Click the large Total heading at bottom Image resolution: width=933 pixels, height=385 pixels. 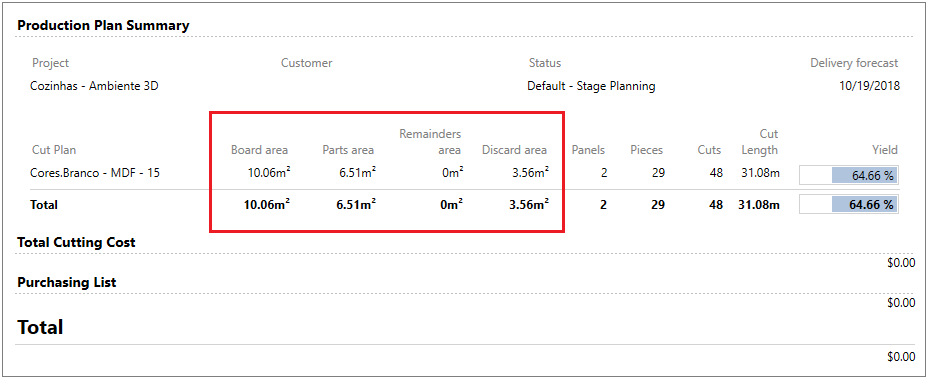(x=40, y=327)
